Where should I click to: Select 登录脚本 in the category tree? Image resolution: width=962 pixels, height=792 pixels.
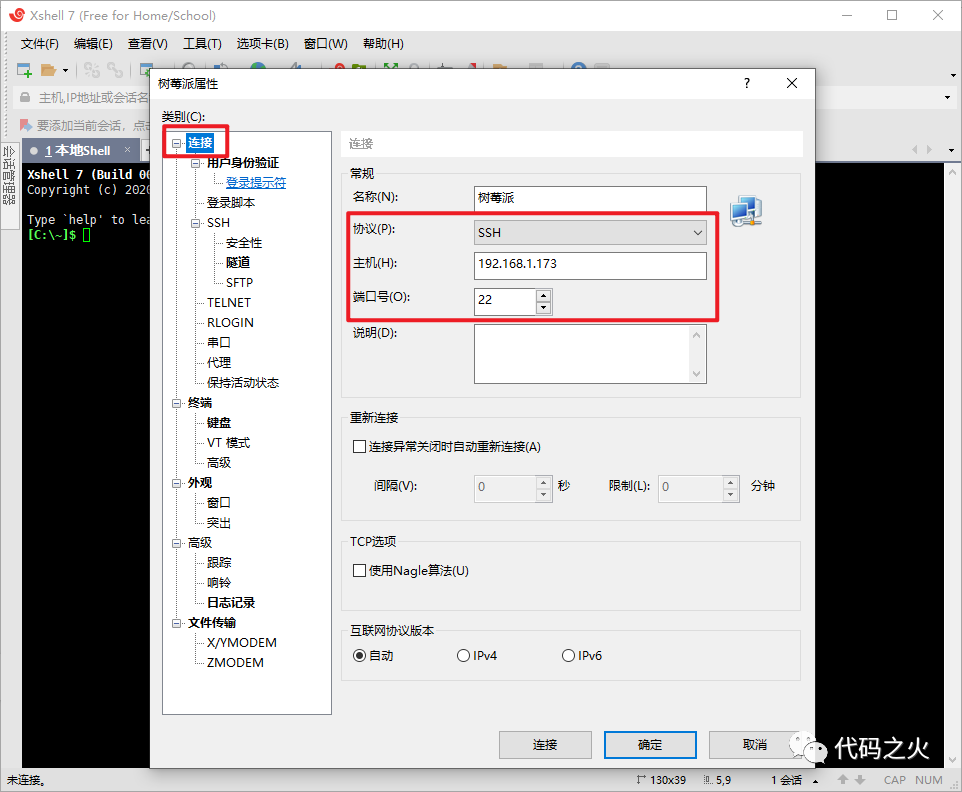231,203
